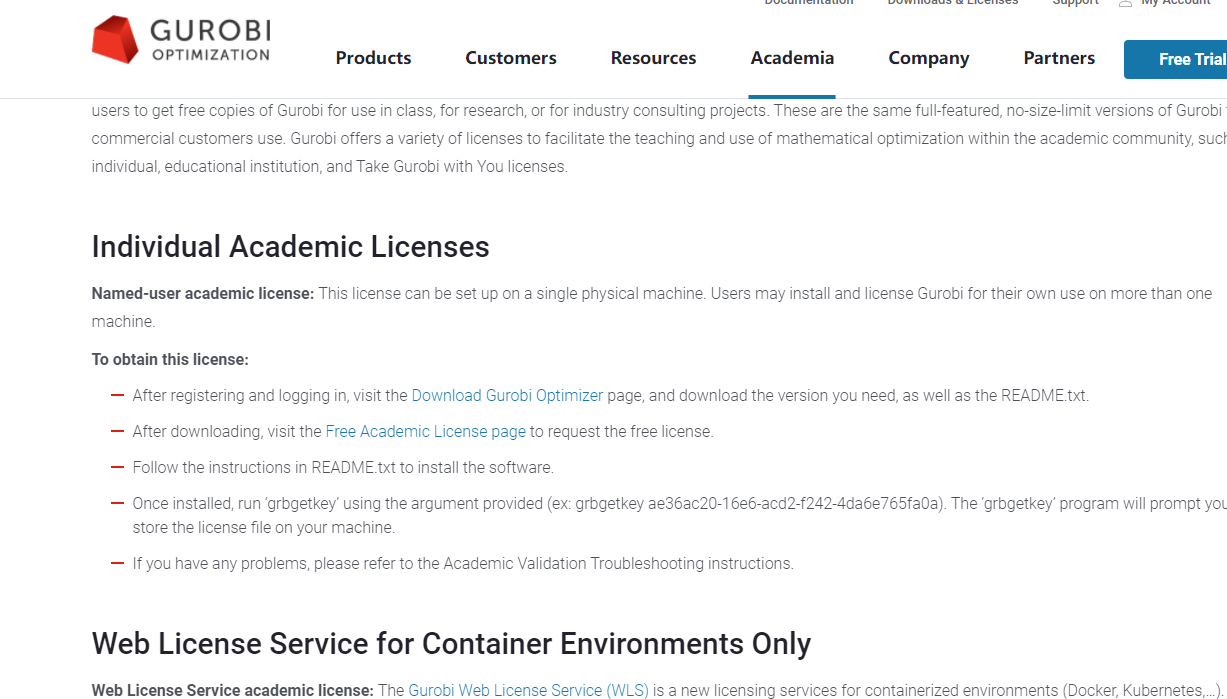
Task: Follow the Gurobi Web License Service (WLS) link
Action: coord(529,690)
